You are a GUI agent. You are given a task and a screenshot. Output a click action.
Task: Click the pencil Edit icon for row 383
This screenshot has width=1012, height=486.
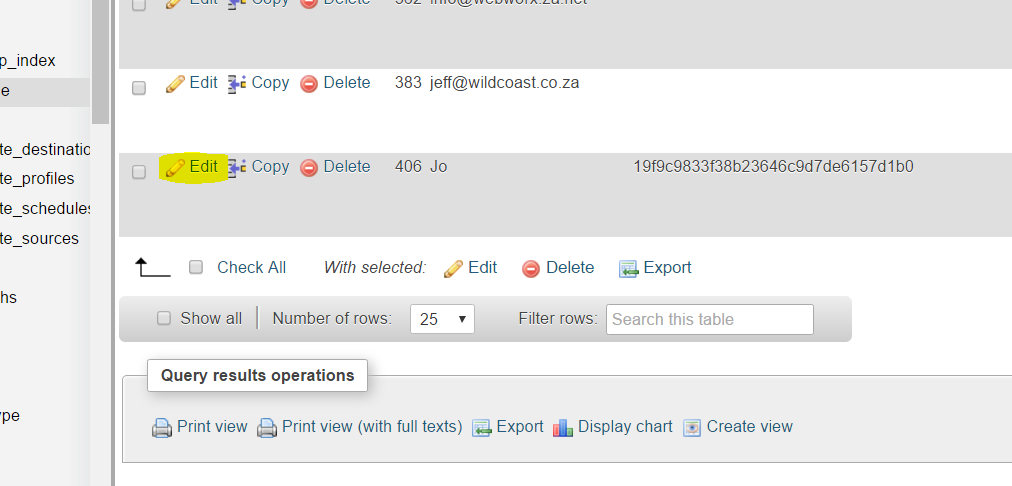(175, 84)
